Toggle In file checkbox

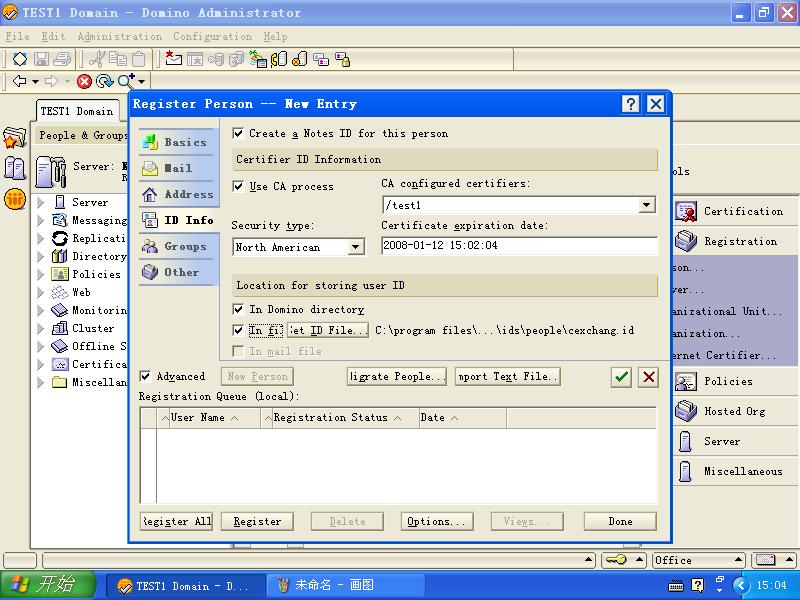pos(238,330)
